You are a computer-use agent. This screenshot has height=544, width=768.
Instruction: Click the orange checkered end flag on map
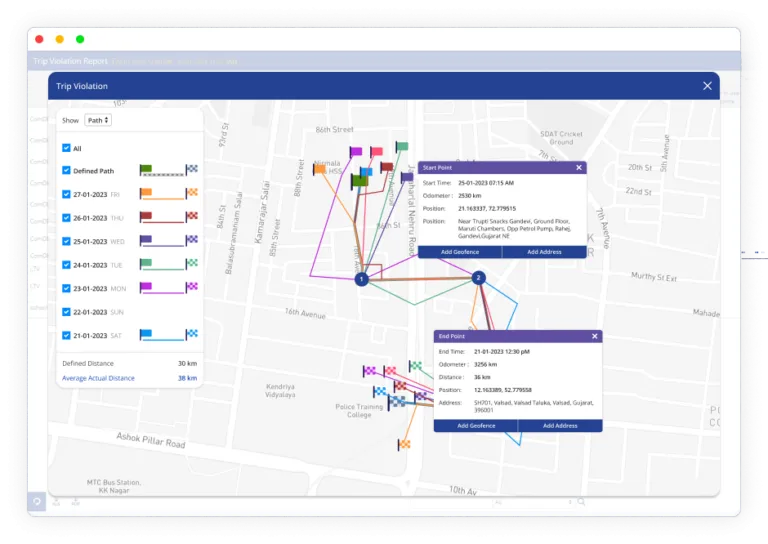click(x=405, y=443)
